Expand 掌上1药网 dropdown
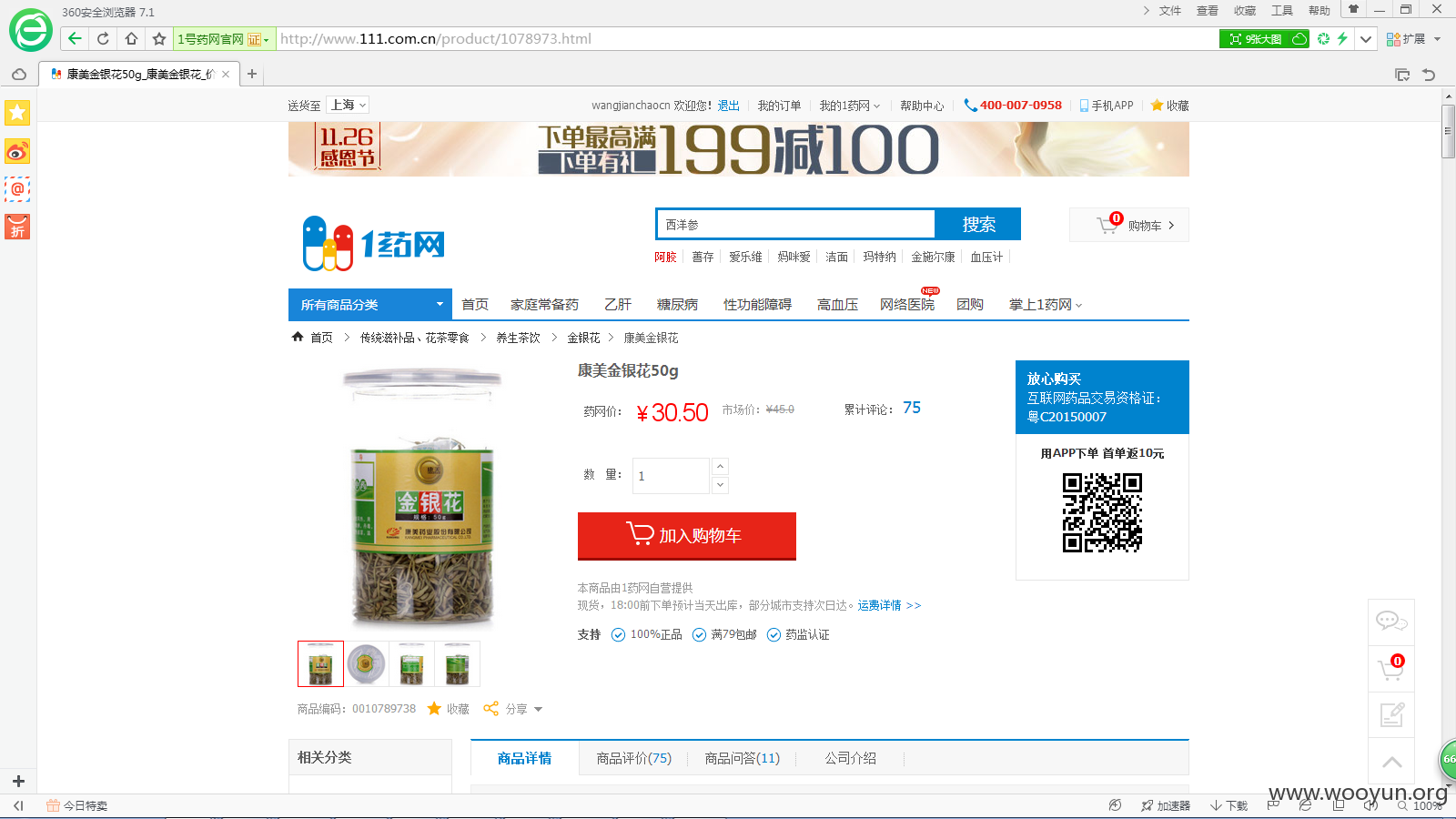 click(1046, 305)
